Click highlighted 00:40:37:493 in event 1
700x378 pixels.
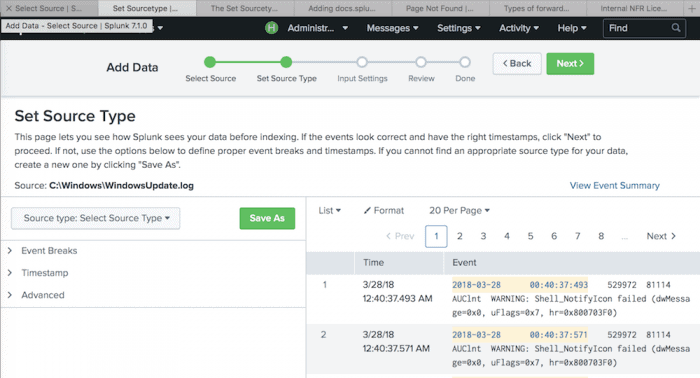pos(559,285)
